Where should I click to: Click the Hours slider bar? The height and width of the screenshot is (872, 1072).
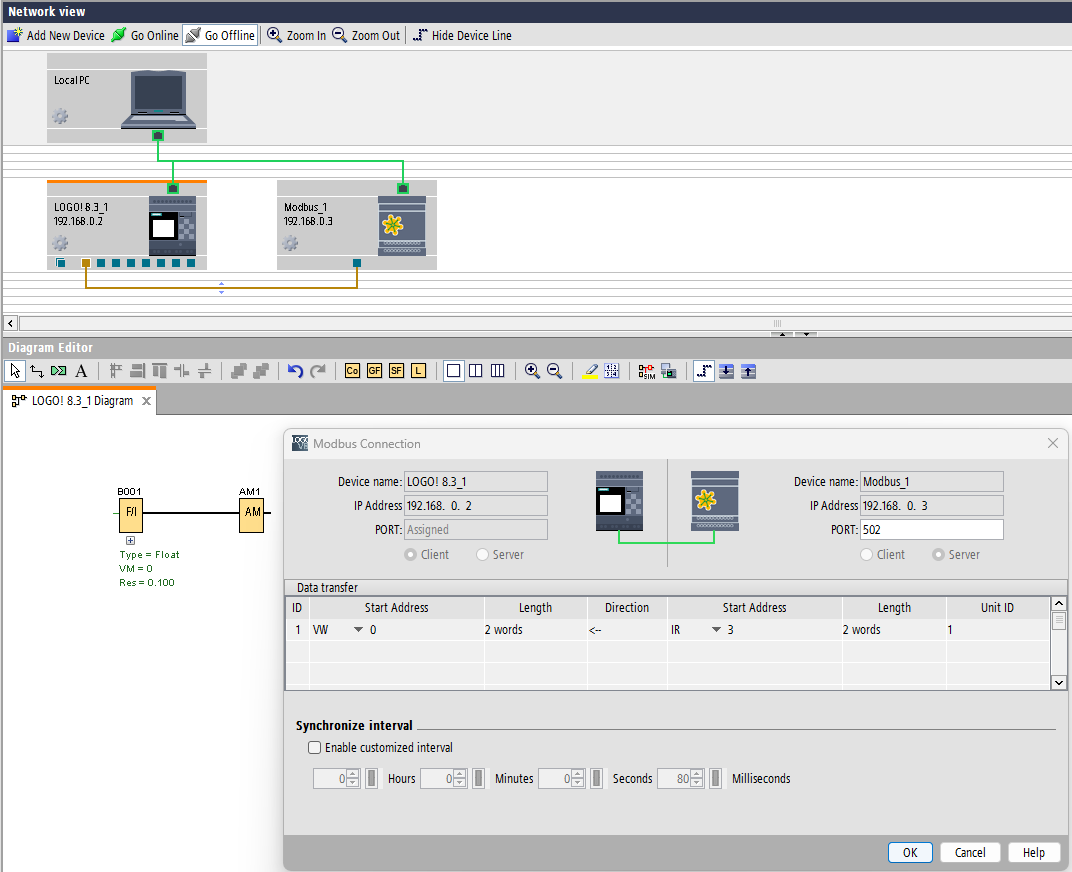(x=371, y=778)
